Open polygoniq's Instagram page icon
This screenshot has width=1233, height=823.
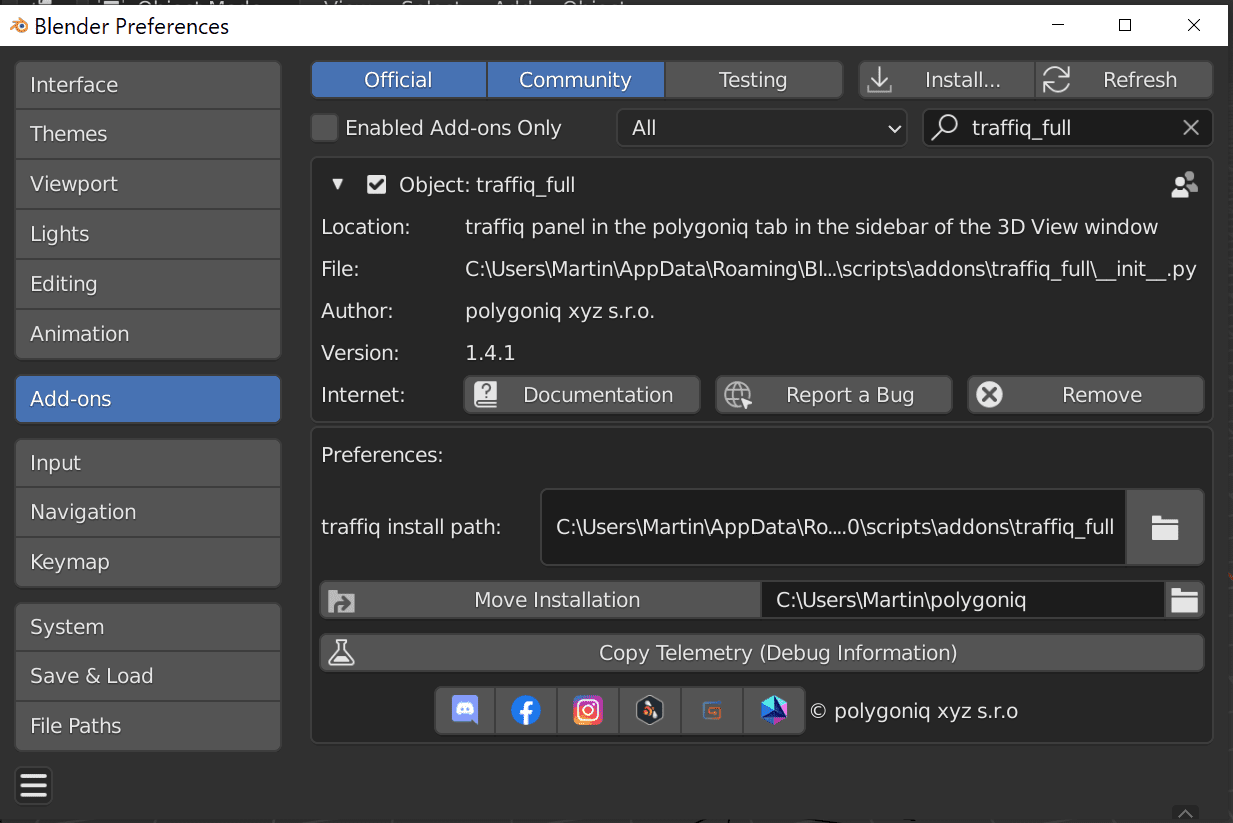588,710
